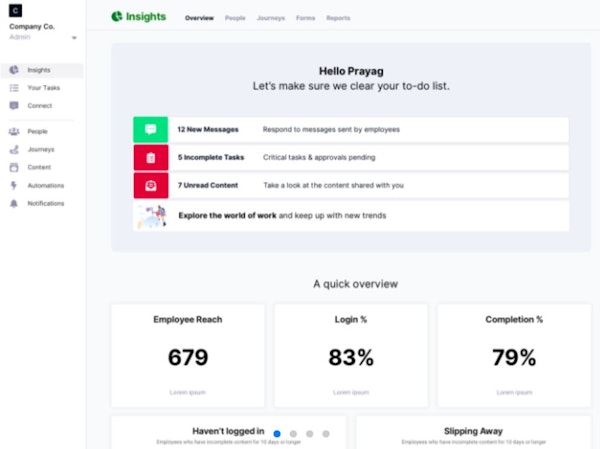Click the Automations lightning bolt icon
The width and height of the screenshot is (600, 449).
(x=14, y=185)
